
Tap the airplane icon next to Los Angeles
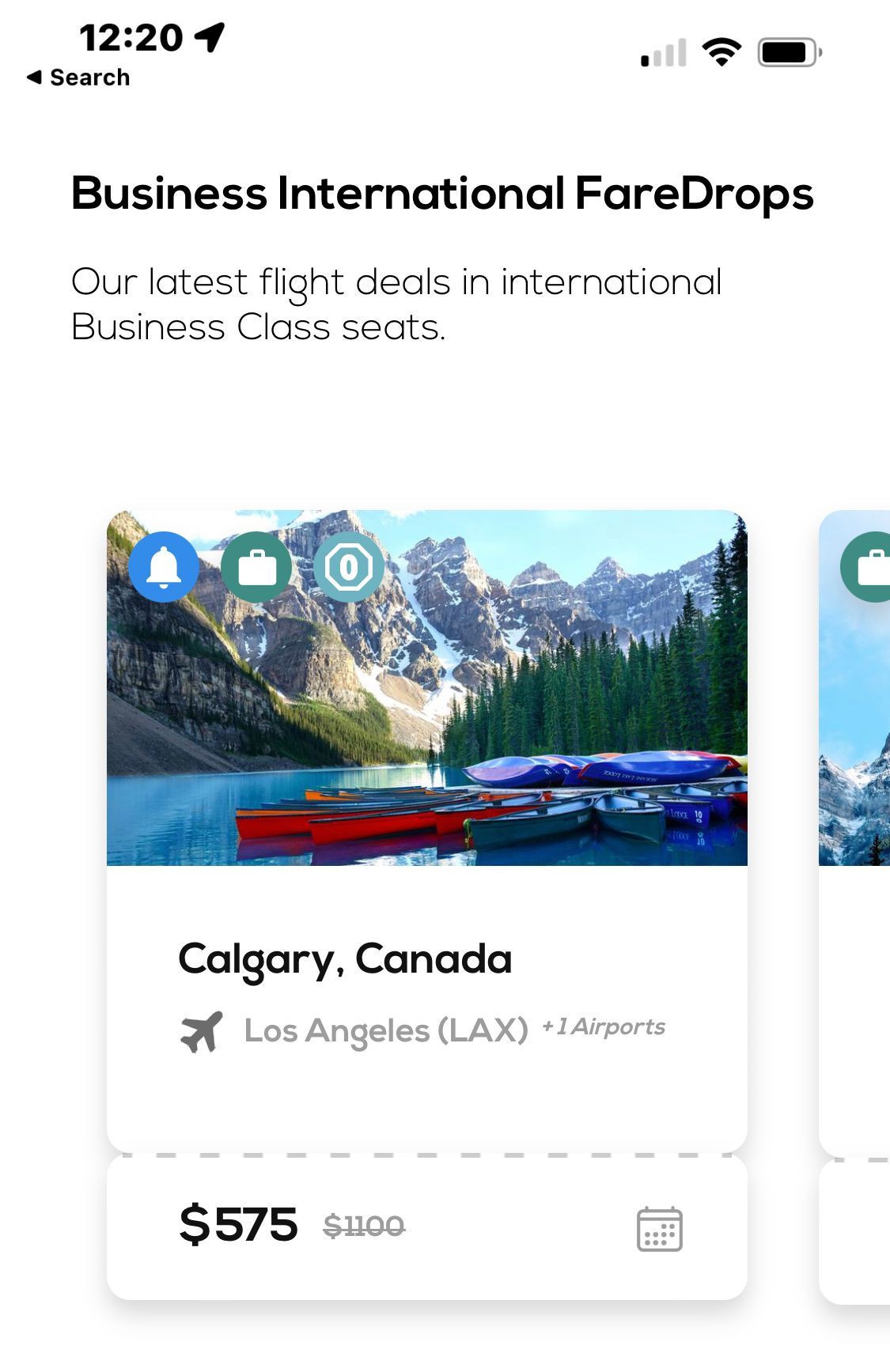coord(202,1031)
